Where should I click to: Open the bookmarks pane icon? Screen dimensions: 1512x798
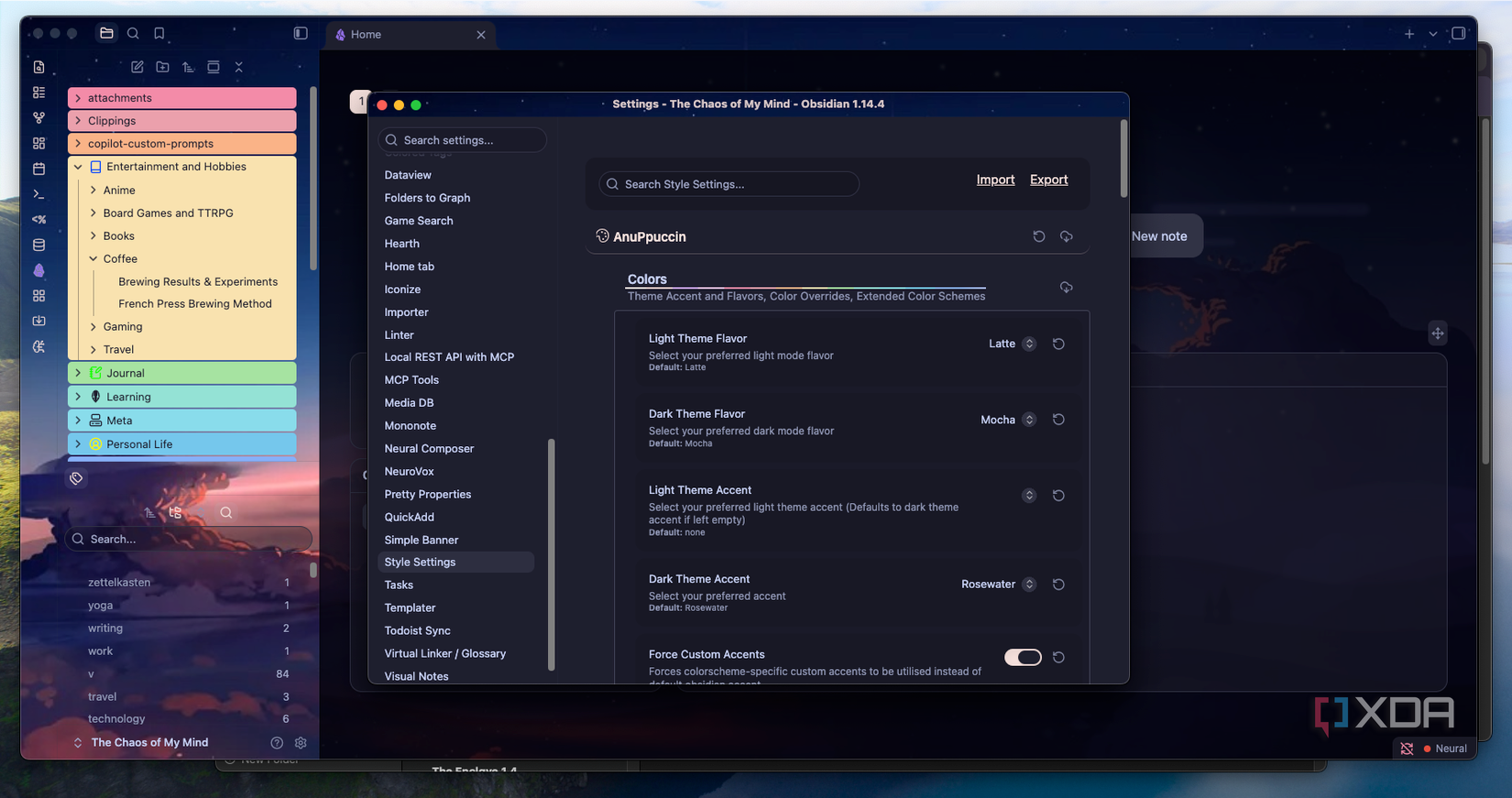(159, 33)
